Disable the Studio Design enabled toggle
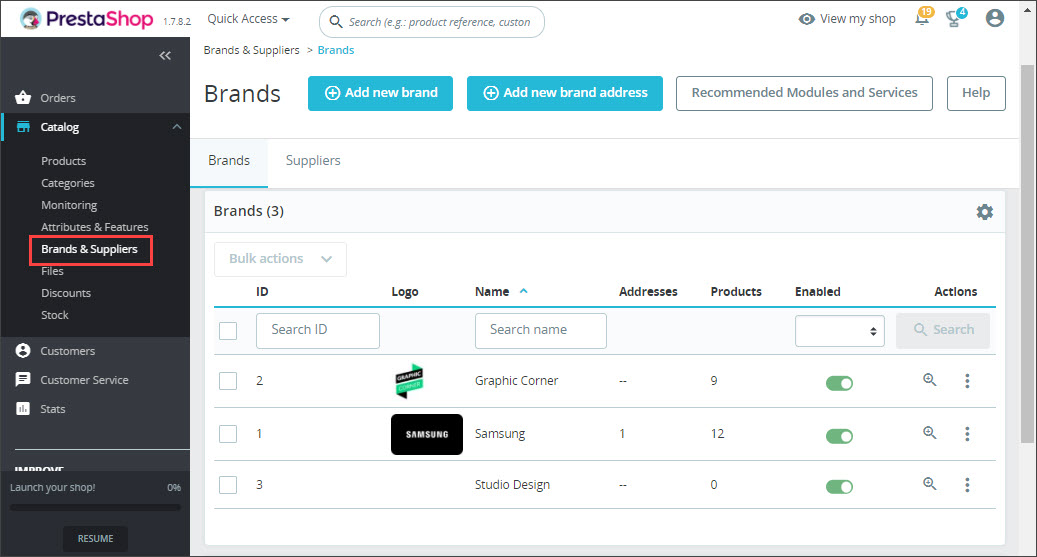The width and height of the screenshot is (1037, 557). 839,487
